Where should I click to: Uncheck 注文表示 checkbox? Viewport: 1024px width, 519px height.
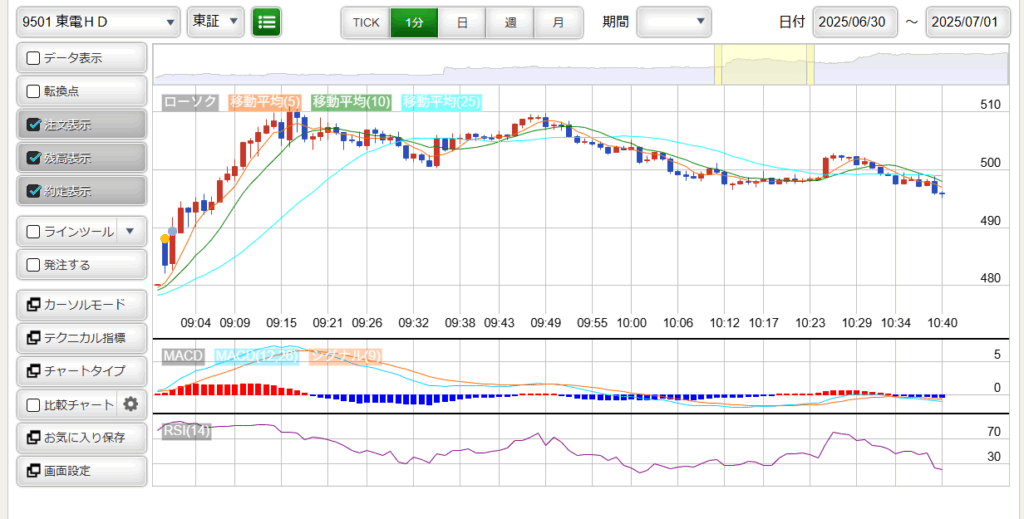33,125
